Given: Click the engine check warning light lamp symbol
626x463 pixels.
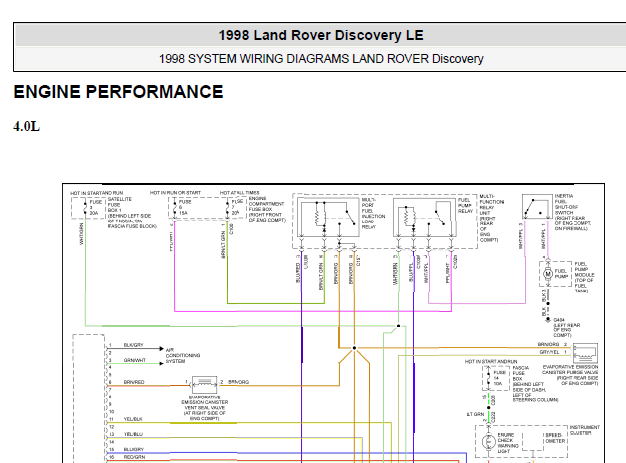Looking at the screenshot, I should point(489,442).
